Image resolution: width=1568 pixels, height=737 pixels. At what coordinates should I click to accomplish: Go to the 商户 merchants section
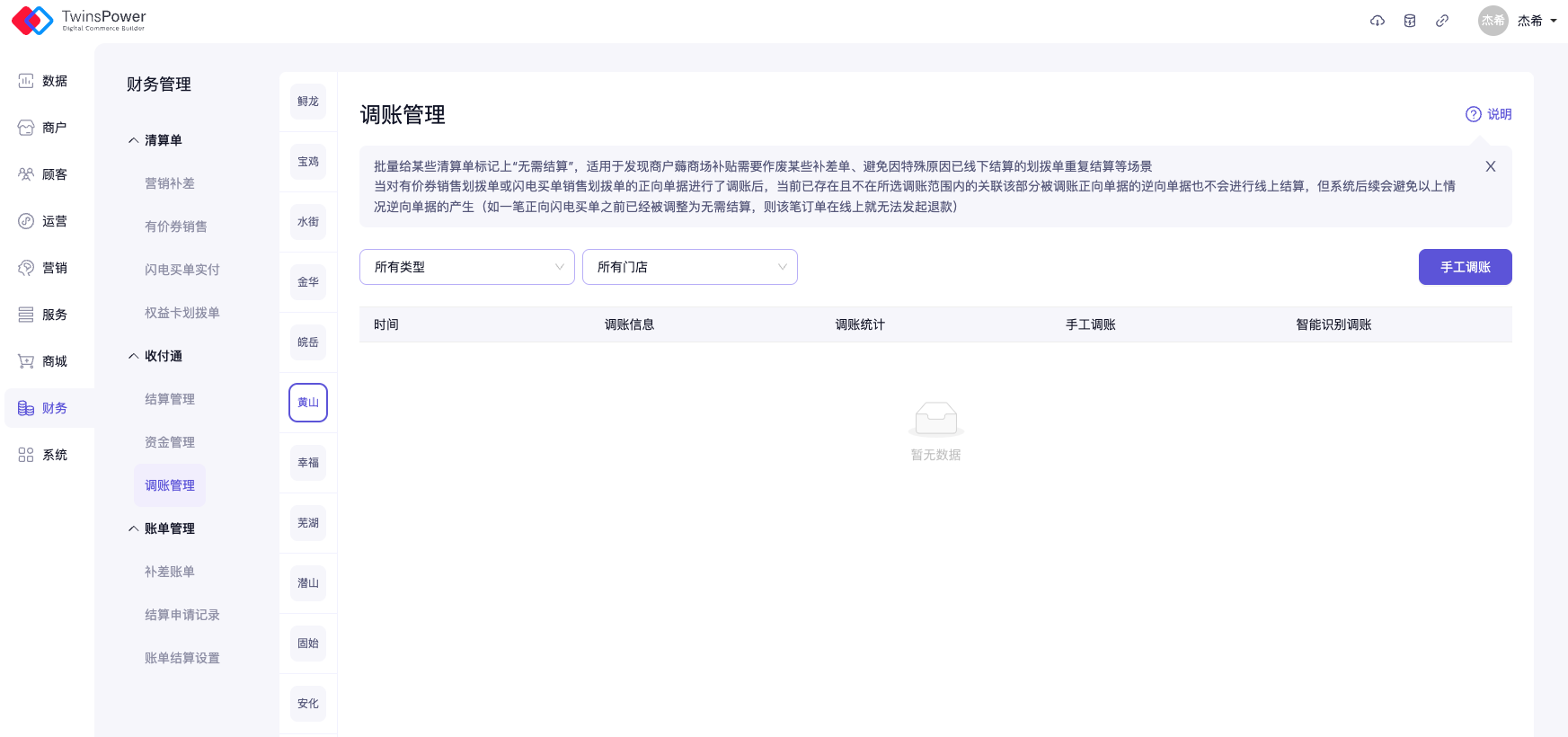pos(43,128)
